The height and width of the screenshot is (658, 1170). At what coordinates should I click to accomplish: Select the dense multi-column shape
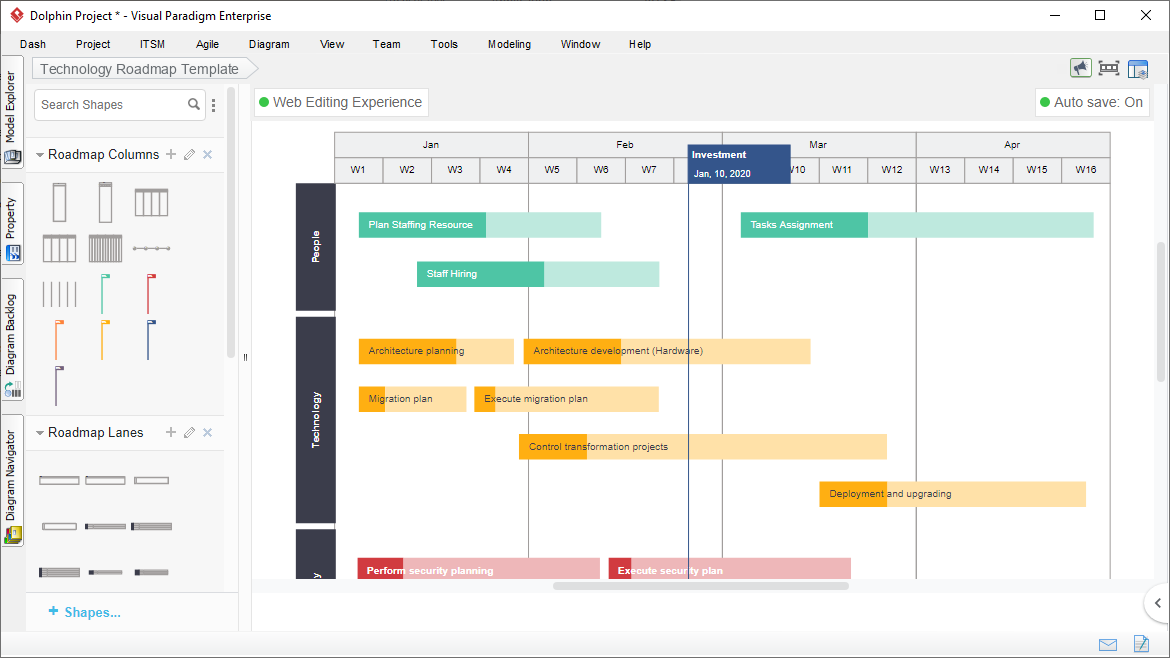click(105, 248)
